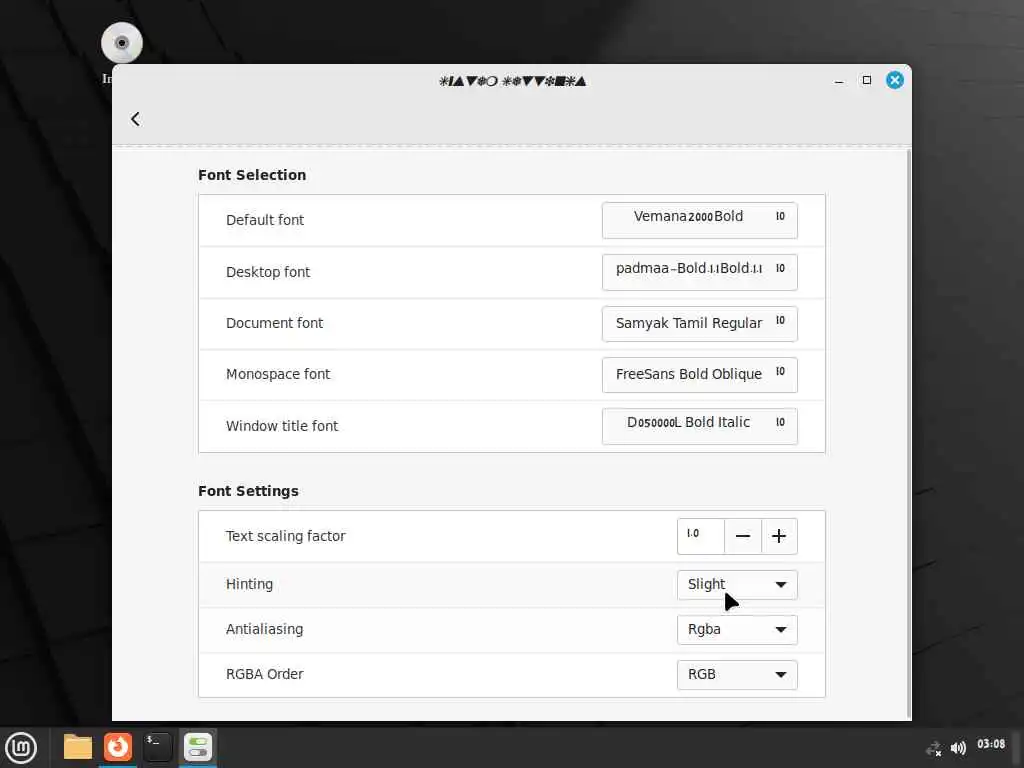The height and width of the screenshot is (768, 1024).
Task: Open the Desktop font chooser button
Action: pyautogui.click(x=699, y=272)
